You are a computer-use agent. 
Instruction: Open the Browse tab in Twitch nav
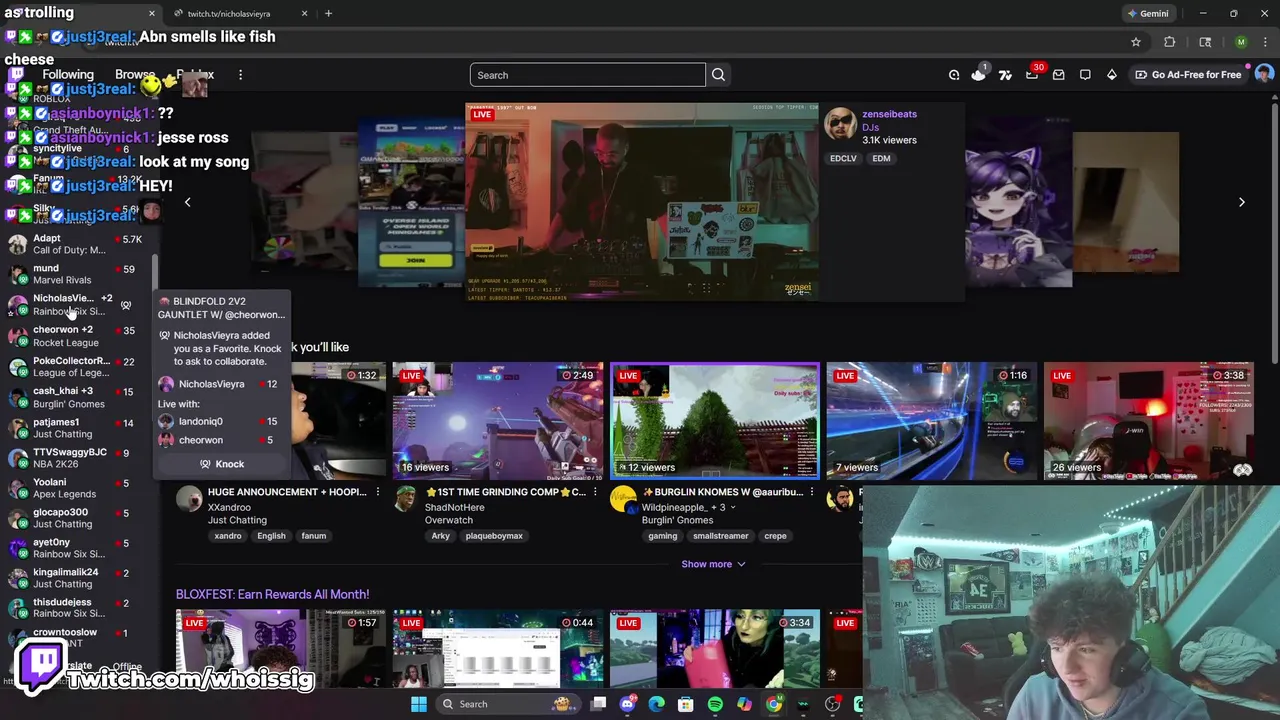click(135, 75)
